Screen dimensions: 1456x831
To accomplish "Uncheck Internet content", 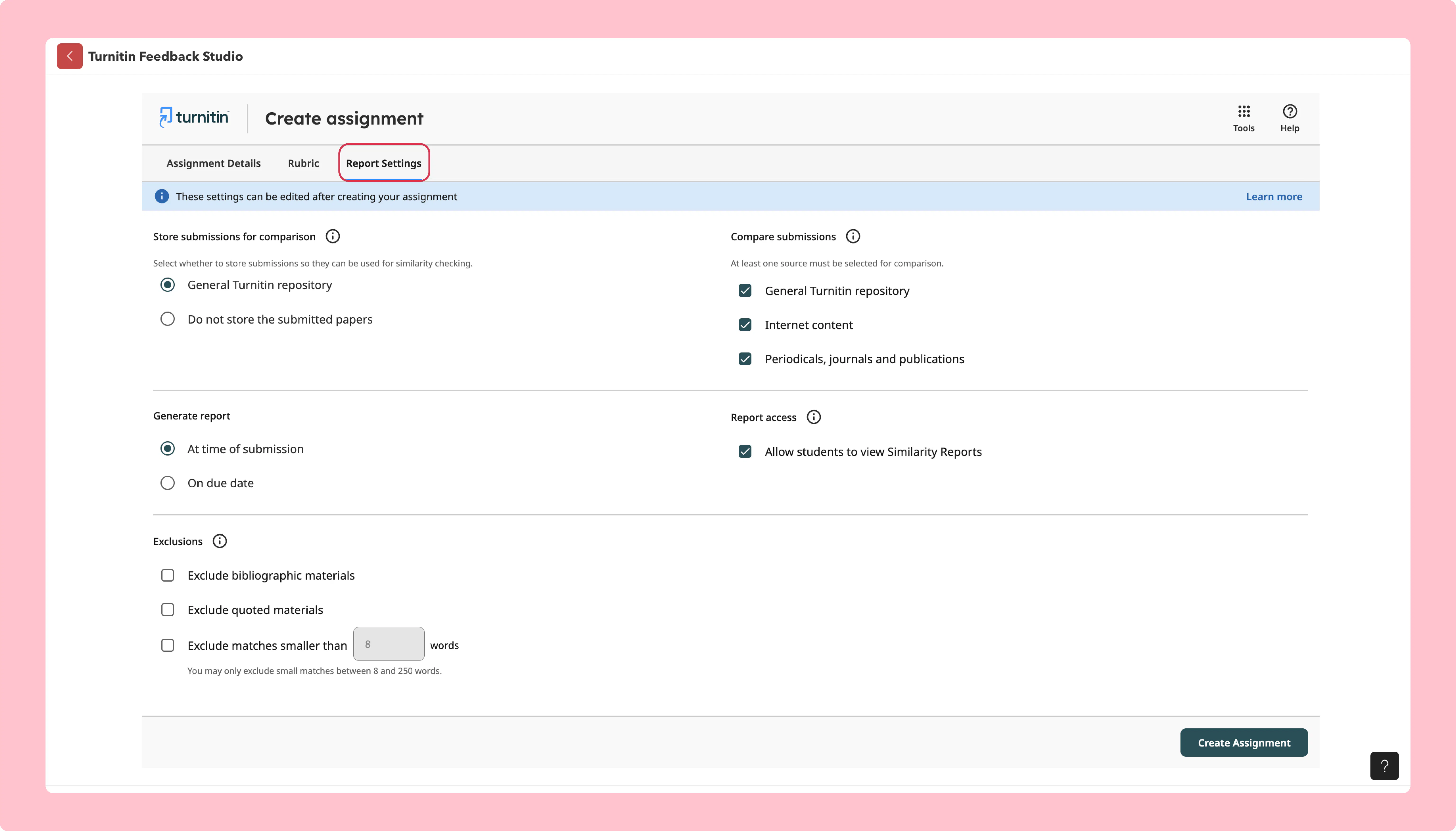I will (745, 325).
